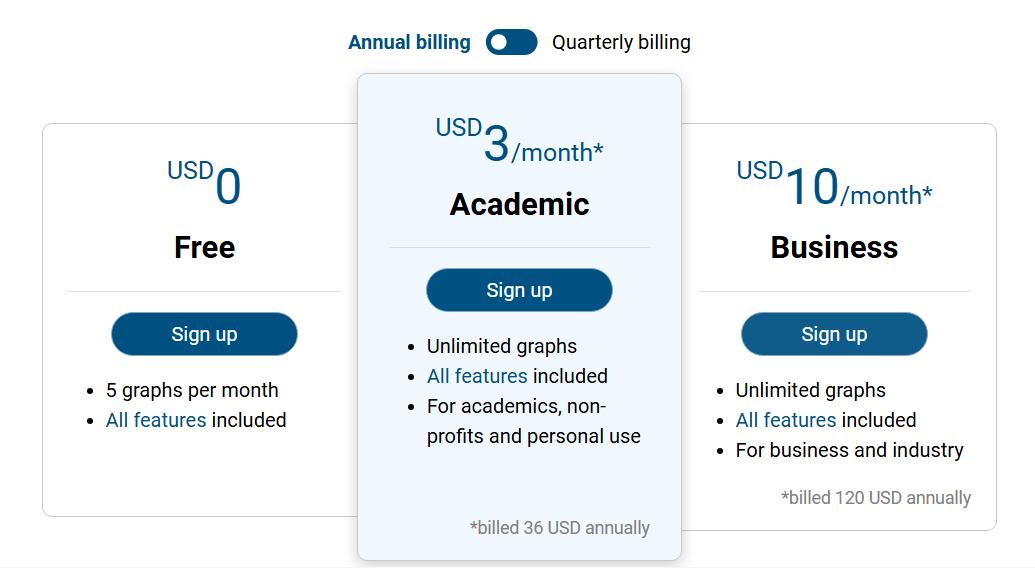
Task: Click the Business plan heading
Action: (x=834, y=247)
